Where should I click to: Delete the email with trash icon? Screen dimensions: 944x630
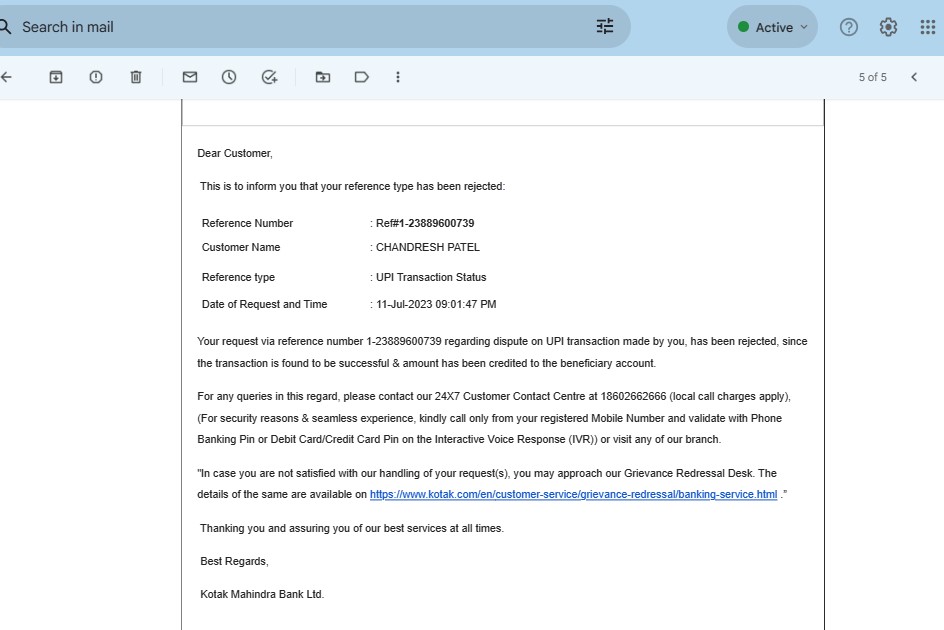136,77
